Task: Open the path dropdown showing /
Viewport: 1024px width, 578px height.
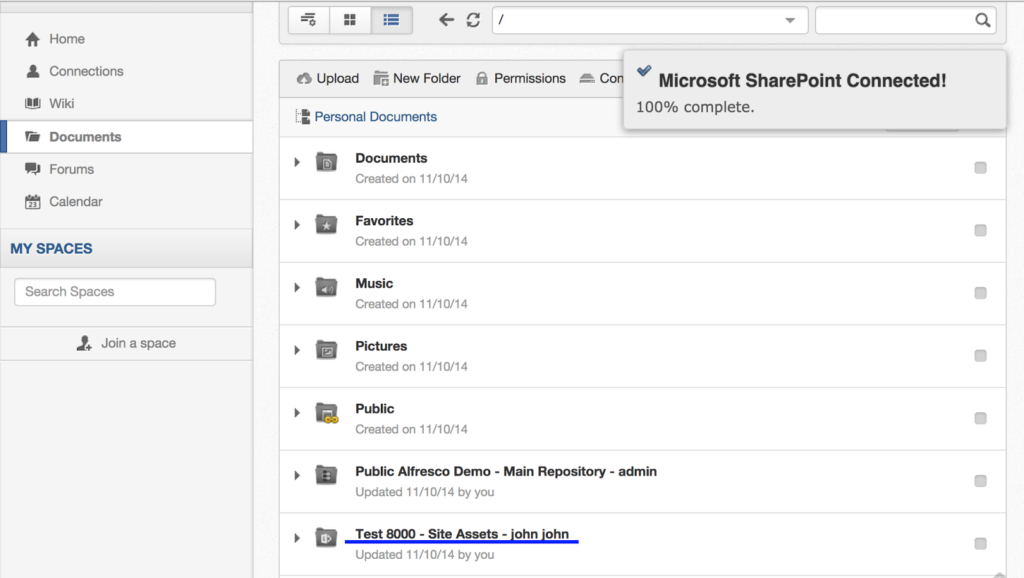Action: (792, 20)
